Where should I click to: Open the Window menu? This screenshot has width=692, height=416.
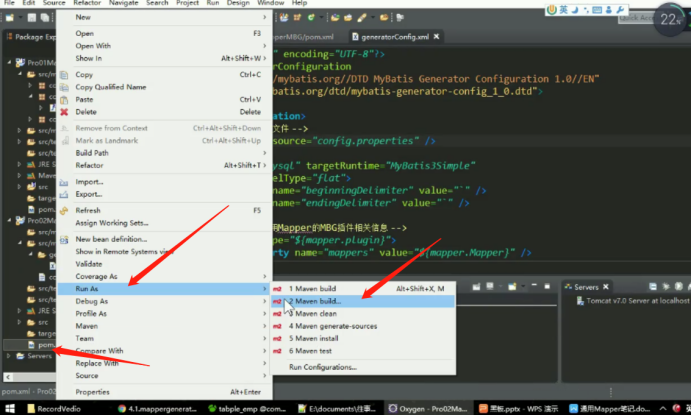271,3
